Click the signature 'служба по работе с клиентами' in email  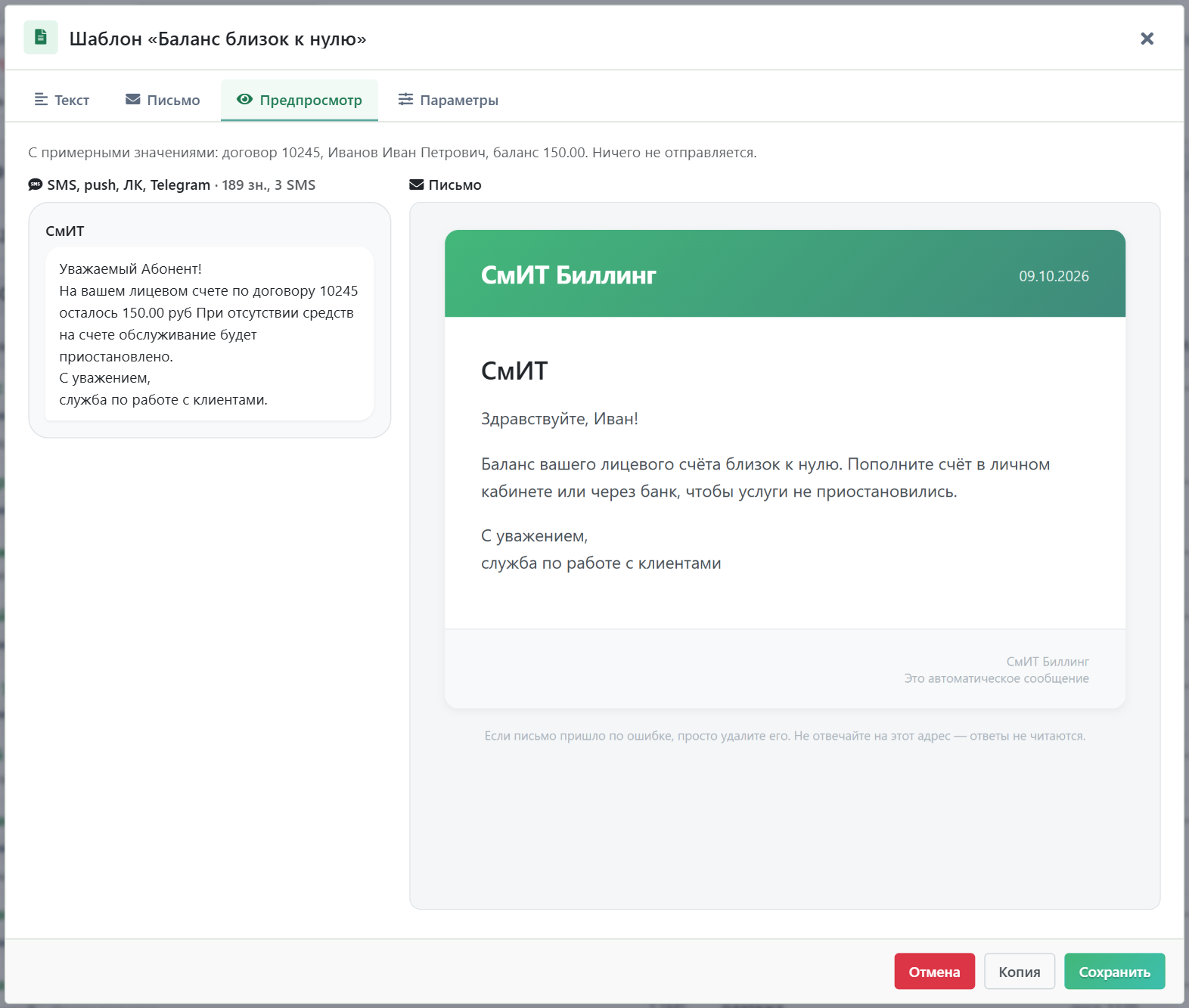click(601, 563)
